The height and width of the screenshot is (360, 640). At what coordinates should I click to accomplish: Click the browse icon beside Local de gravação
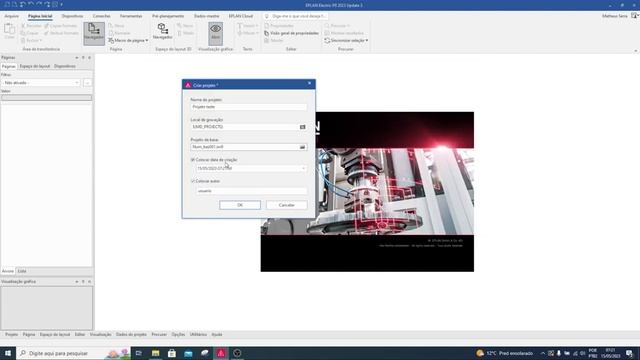(303, 127)
